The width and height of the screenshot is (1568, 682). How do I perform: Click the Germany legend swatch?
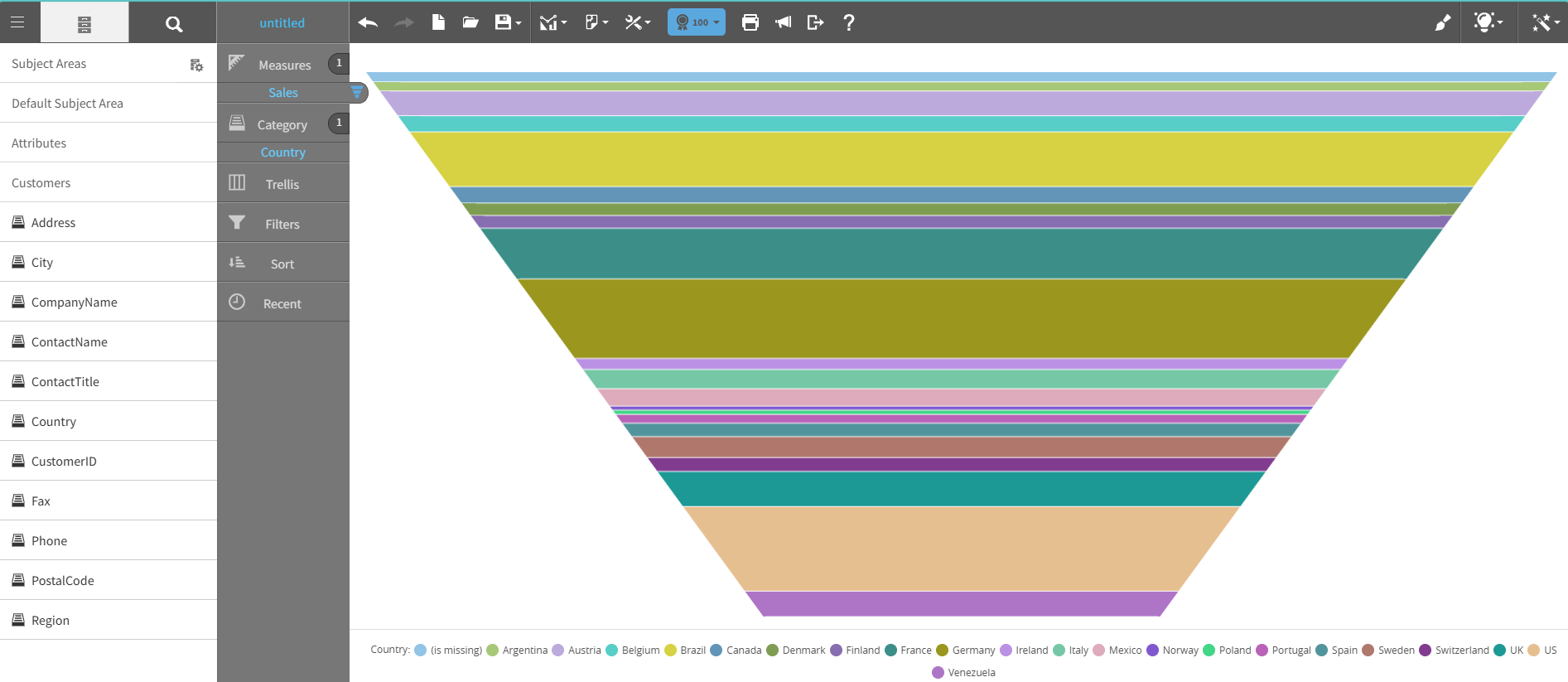942,650
